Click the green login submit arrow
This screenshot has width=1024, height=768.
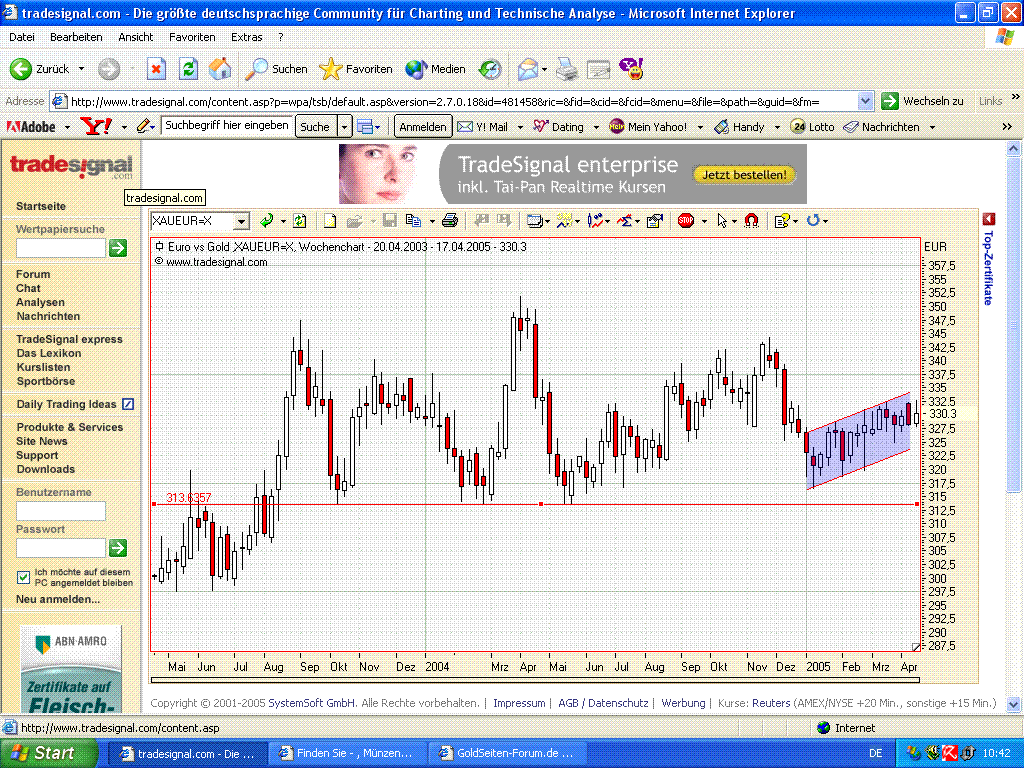click(x=118, y=548)
